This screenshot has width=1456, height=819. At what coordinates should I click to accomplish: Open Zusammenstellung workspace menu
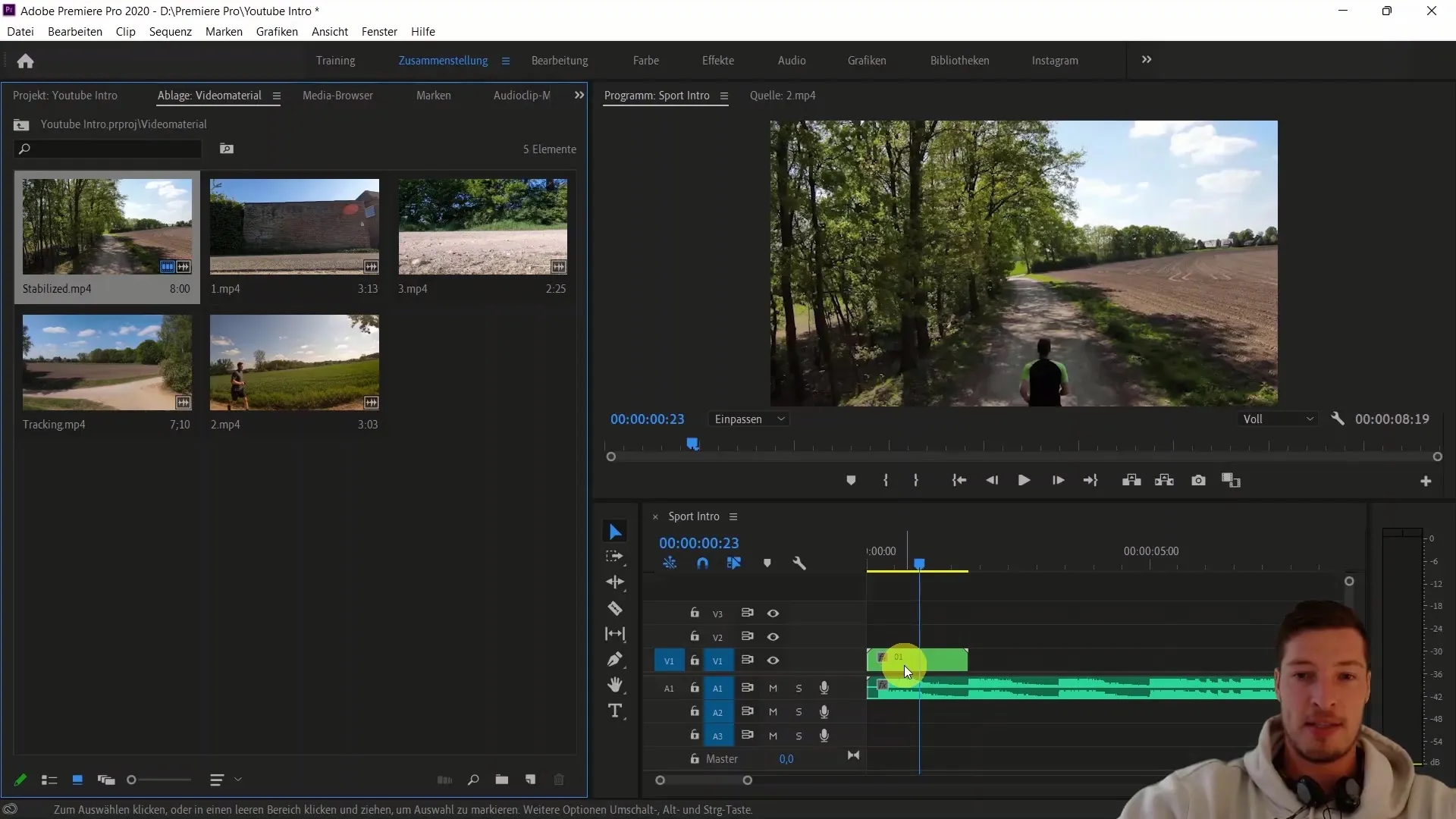pos(506,61)
